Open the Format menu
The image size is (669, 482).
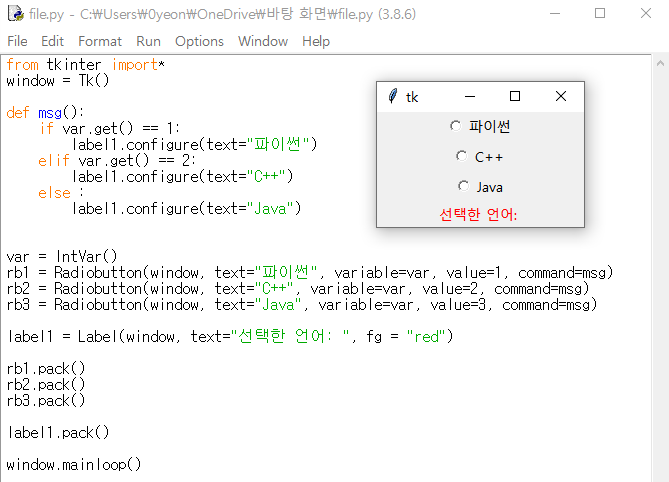point(100,41)
